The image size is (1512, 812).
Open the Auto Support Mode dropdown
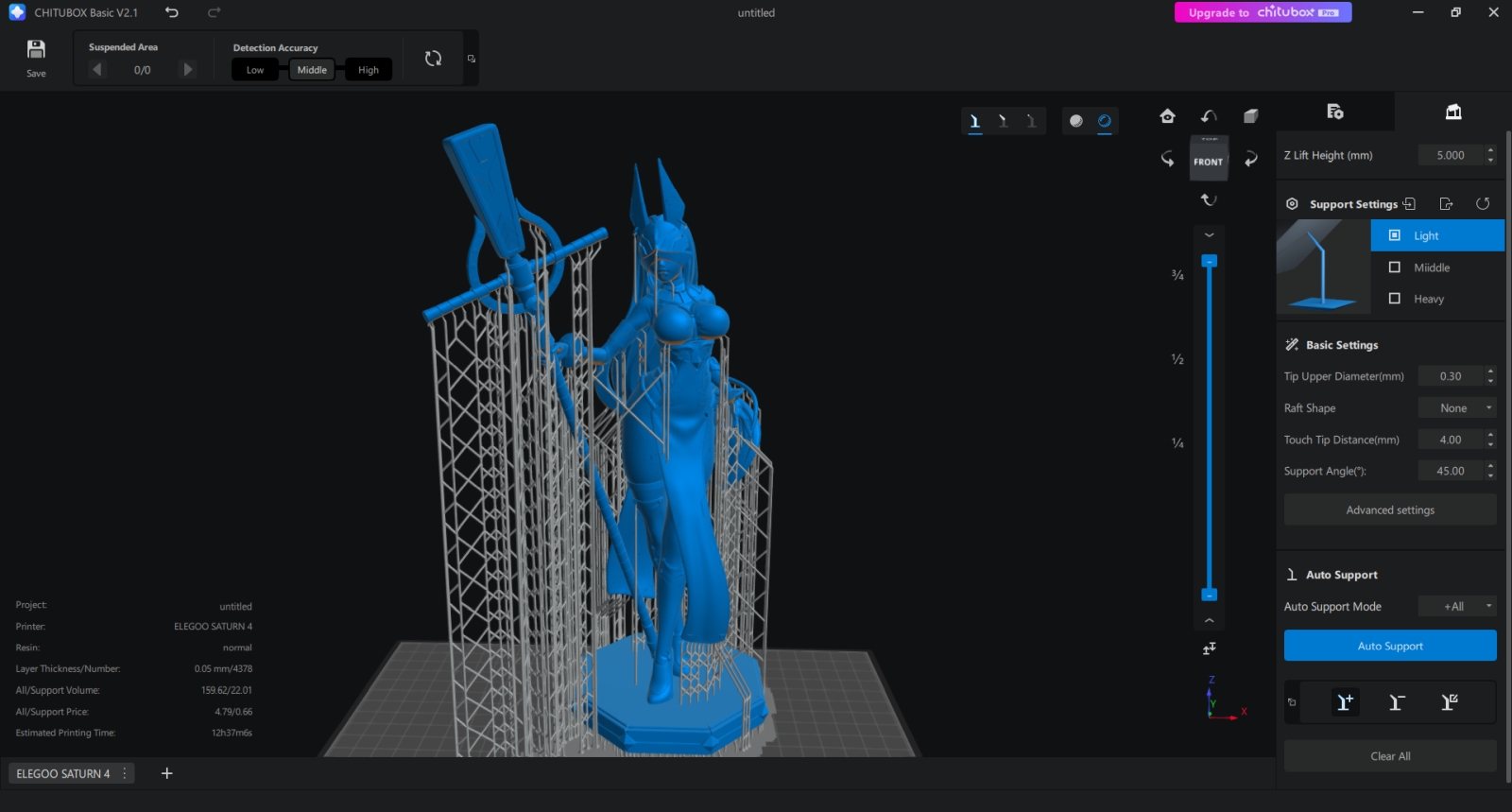click(1457, 607)
